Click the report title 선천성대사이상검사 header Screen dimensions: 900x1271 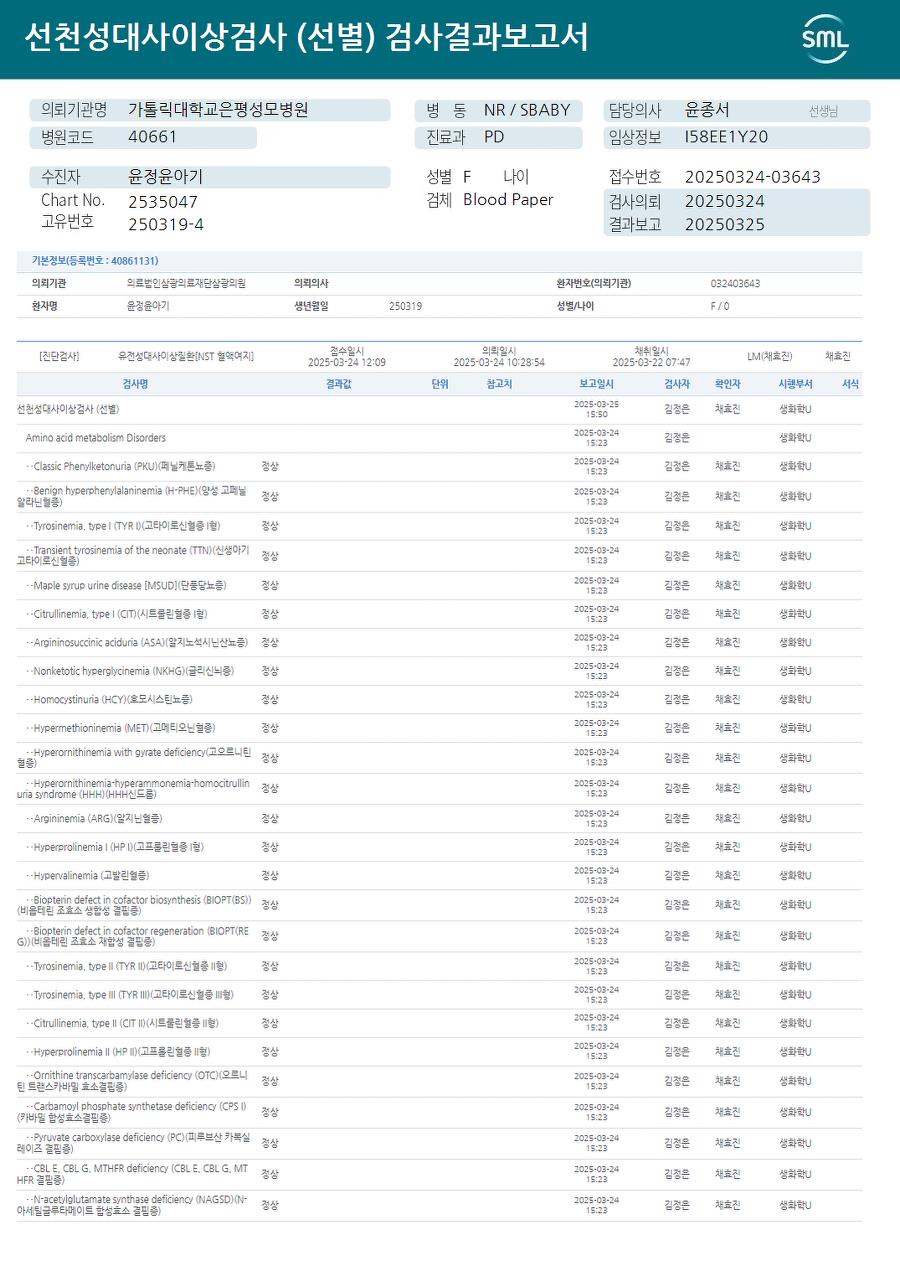coord(306,38)
